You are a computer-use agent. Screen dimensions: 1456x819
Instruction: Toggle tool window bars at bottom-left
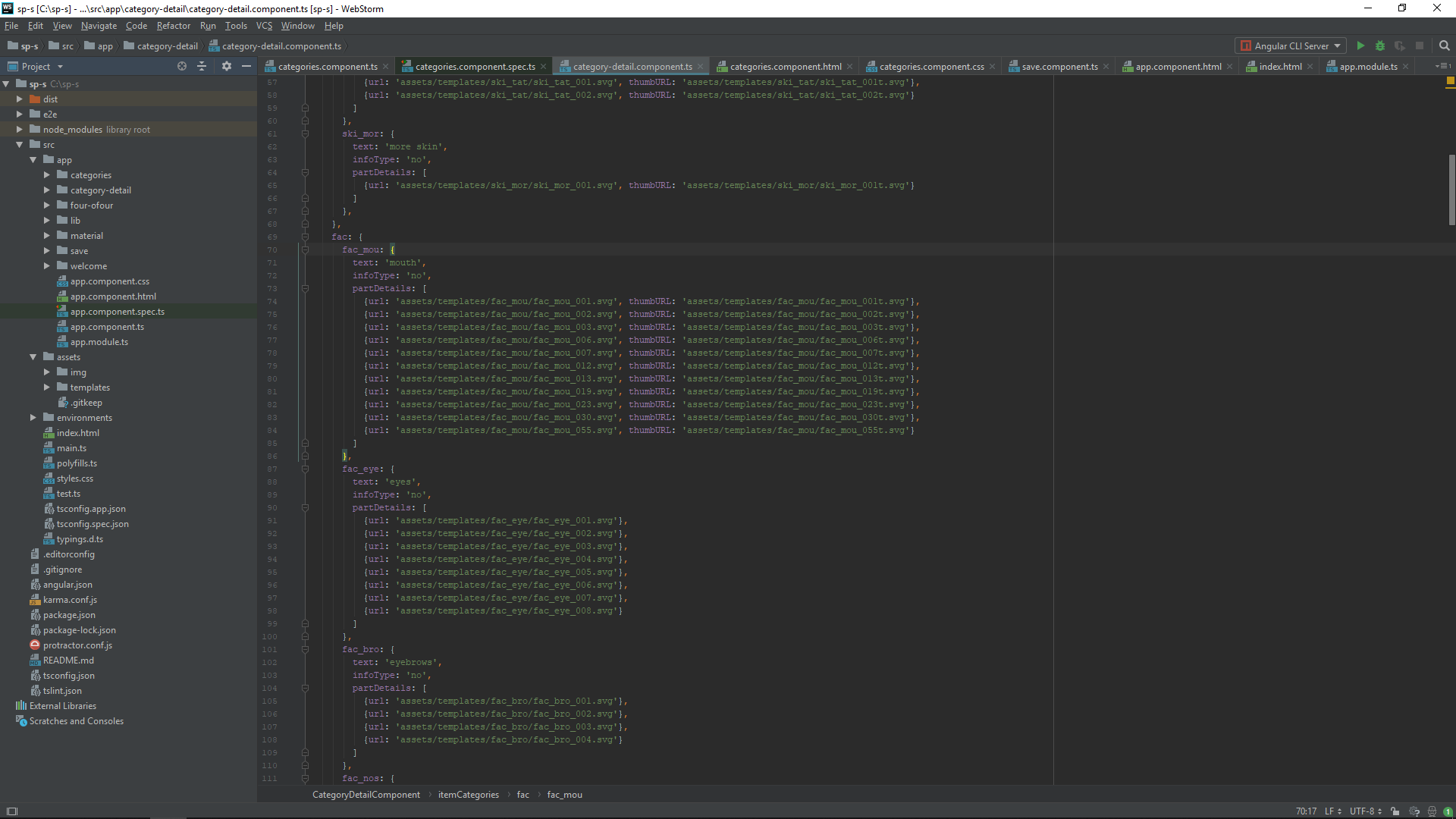[12, 811]
